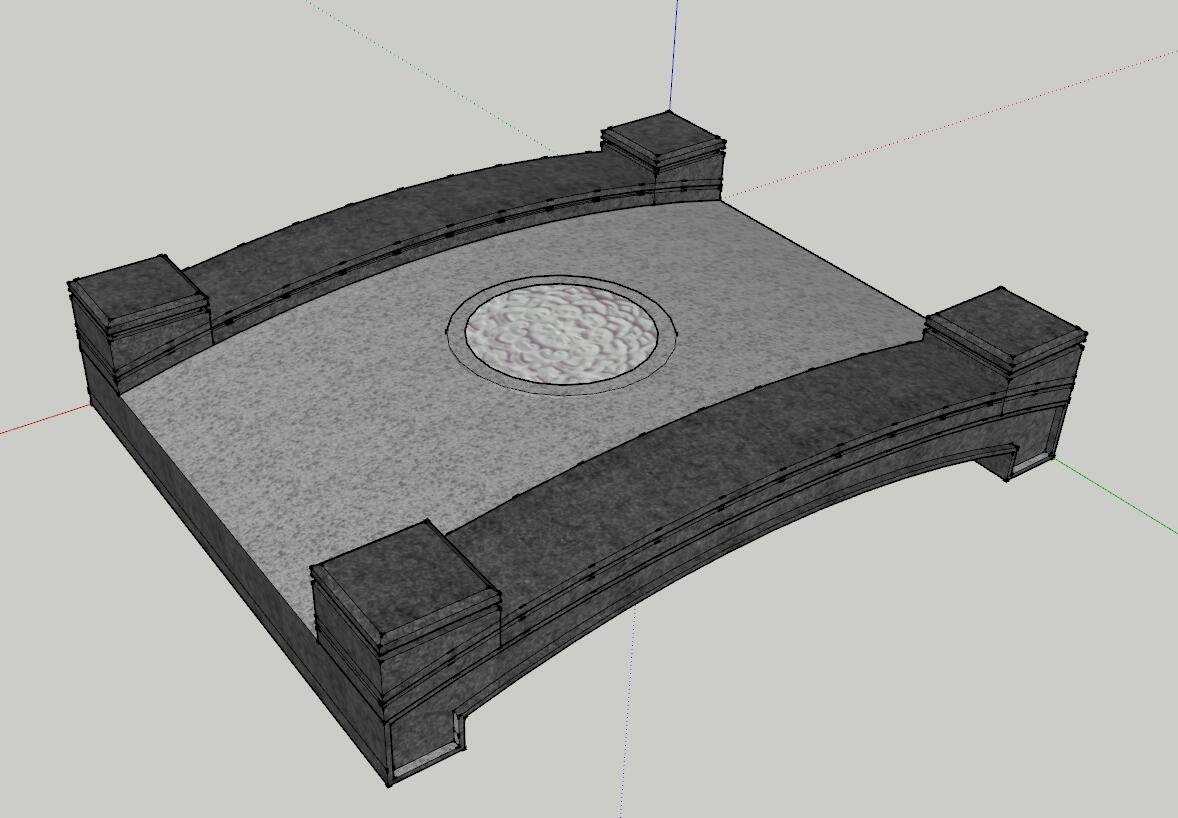
Task: Click the solid red axis line at left
Action: pos(40,424)
